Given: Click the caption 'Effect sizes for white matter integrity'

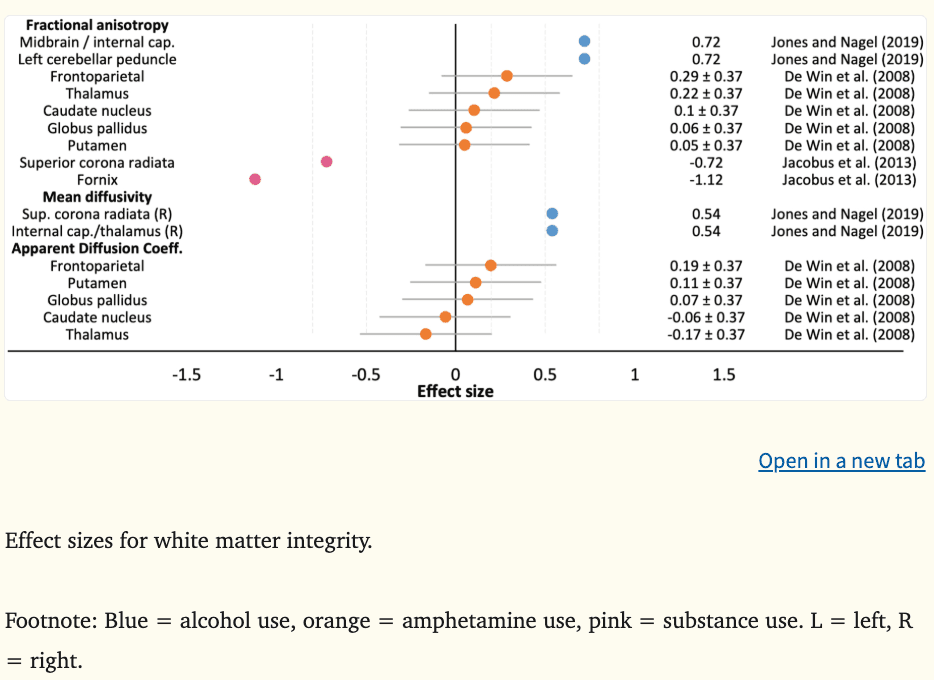Looking at the screenshot, I should pyautogui.click(x=188, y=542).
